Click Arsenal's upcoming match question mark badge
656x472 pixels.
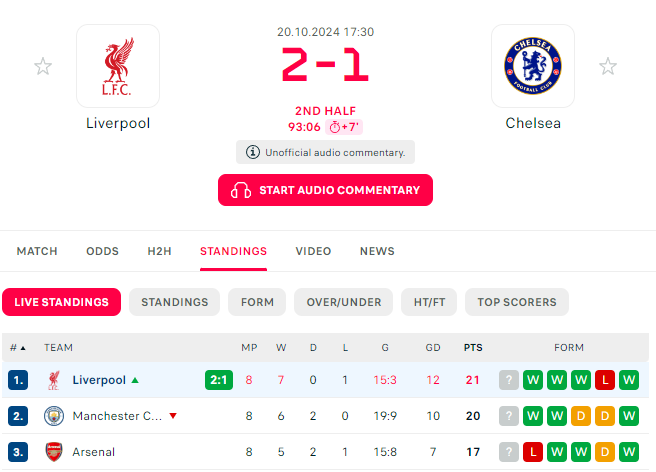[x=509, y=452]
